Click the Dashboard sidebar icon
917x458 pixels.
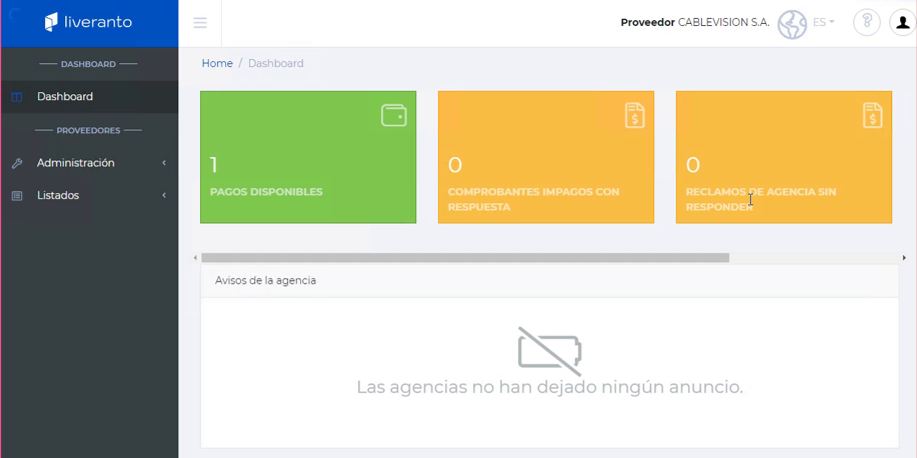(16, 97)
